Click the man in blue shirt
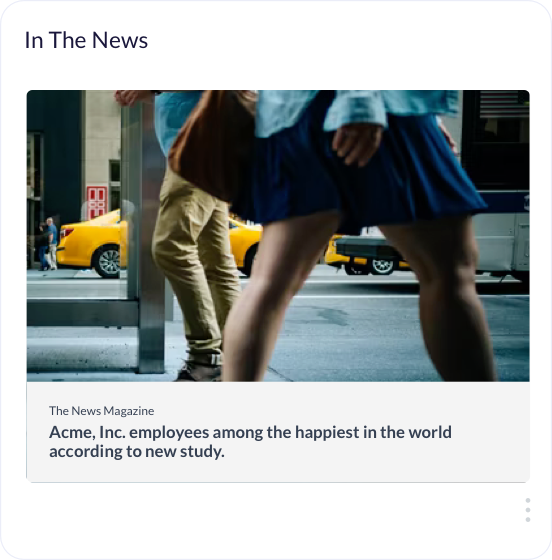 tap(52, 243)
